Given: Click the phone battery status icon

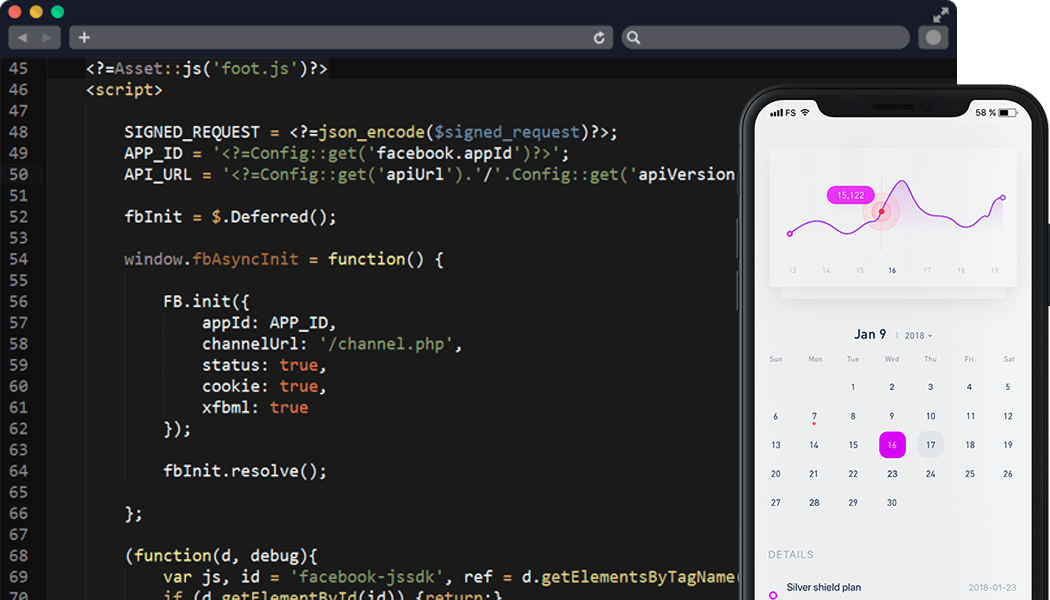Looking at the screenshot, I should (x=1008, y=112).
